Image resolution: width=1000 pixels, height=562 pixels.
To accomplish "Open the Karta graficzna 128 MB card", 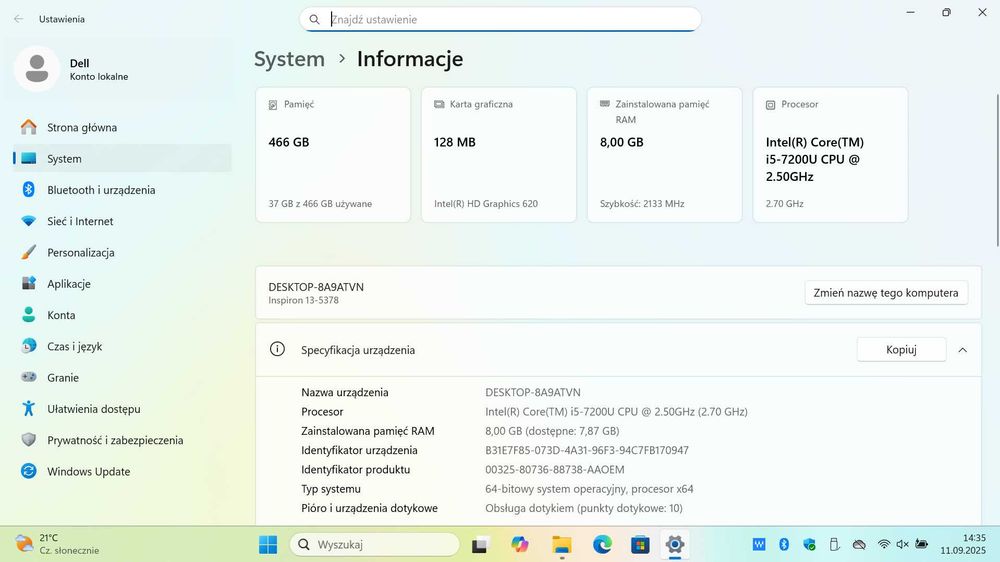I will click(x=499, y=155).
